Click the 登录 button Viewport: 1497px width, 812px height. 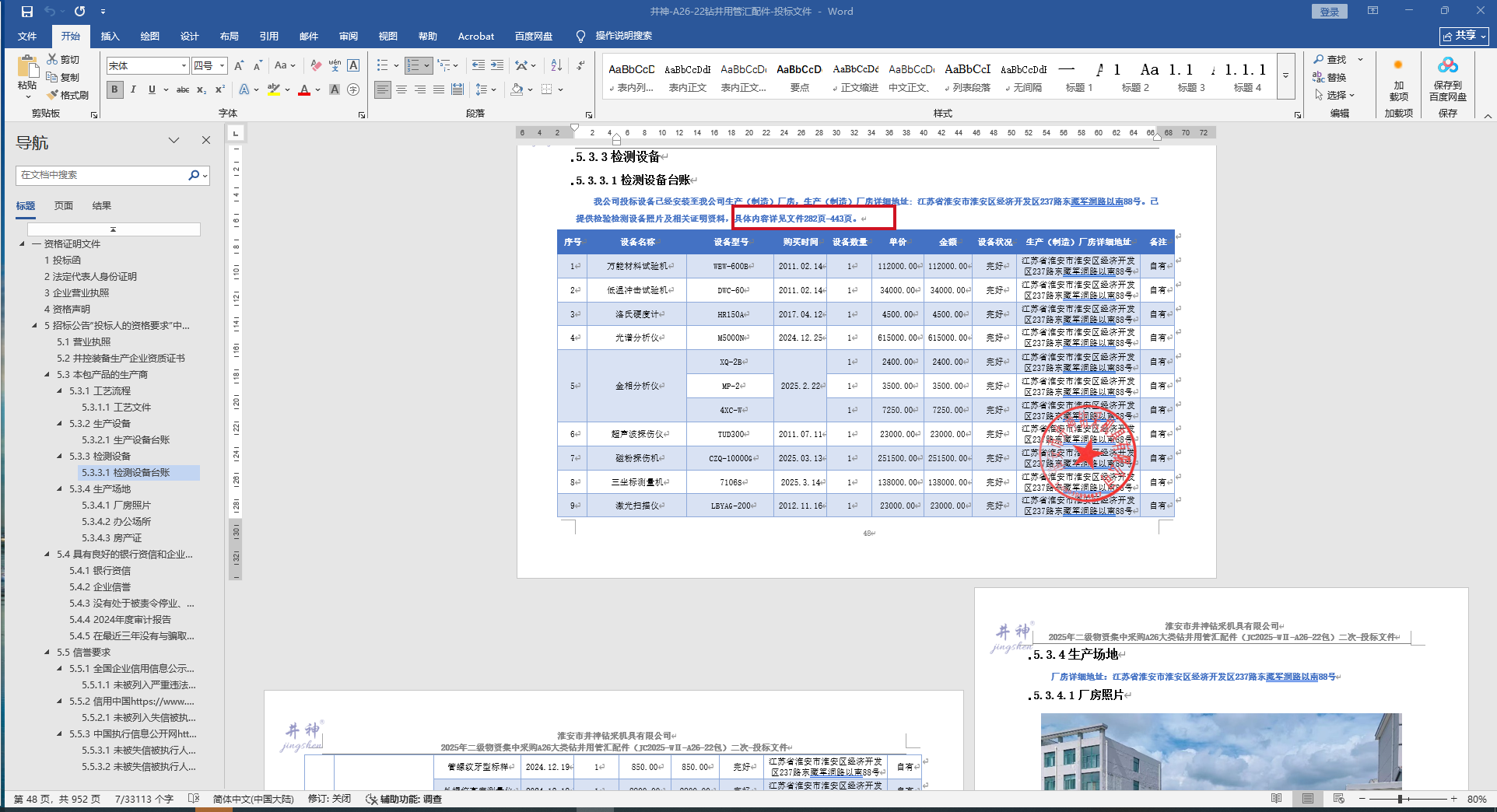[x=1329, y=12]
